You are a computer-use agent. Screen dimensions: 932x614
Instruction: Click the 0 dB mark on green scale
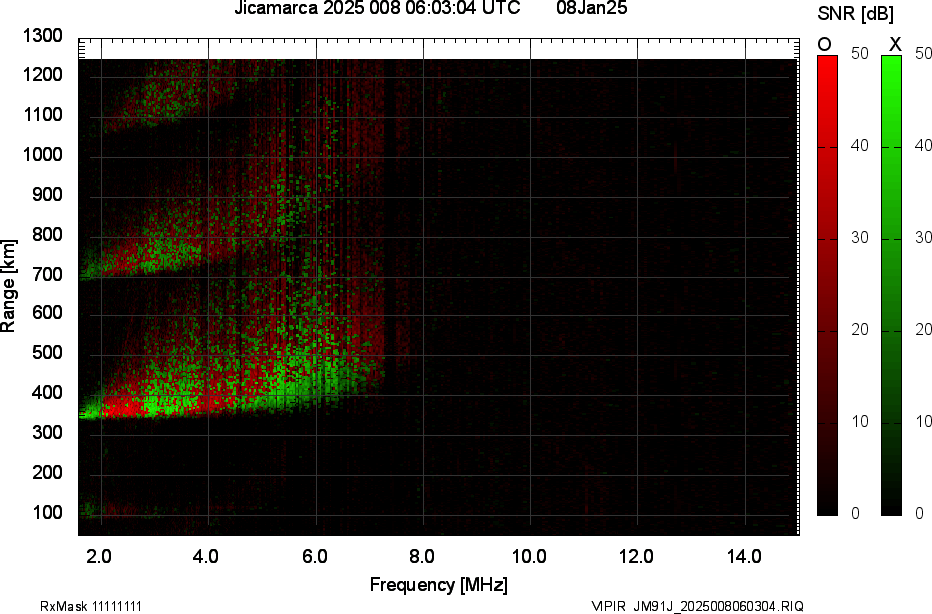click(917, 513)
